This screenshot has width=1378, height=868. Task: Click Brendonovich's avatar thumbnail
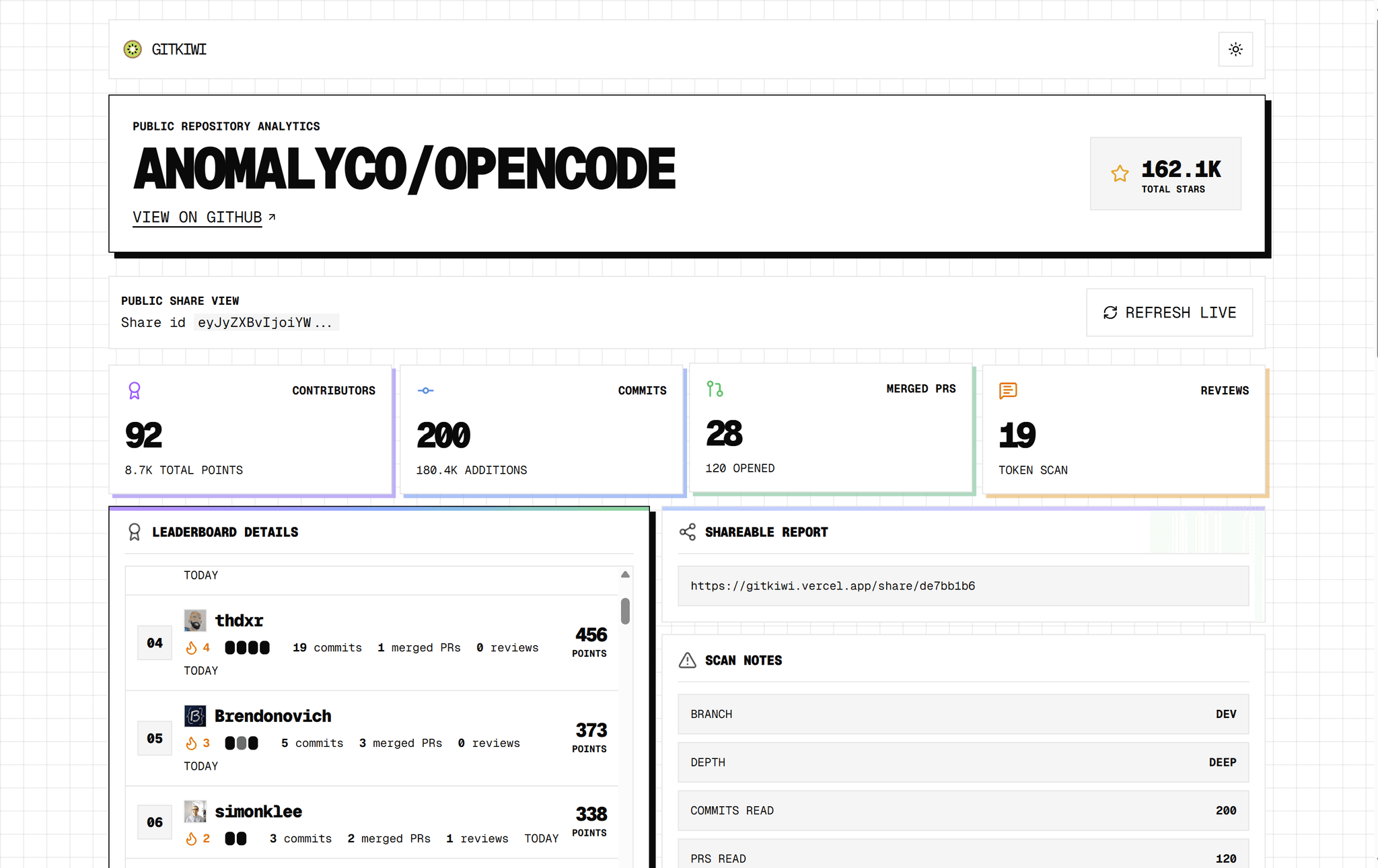tap(195, 716)
